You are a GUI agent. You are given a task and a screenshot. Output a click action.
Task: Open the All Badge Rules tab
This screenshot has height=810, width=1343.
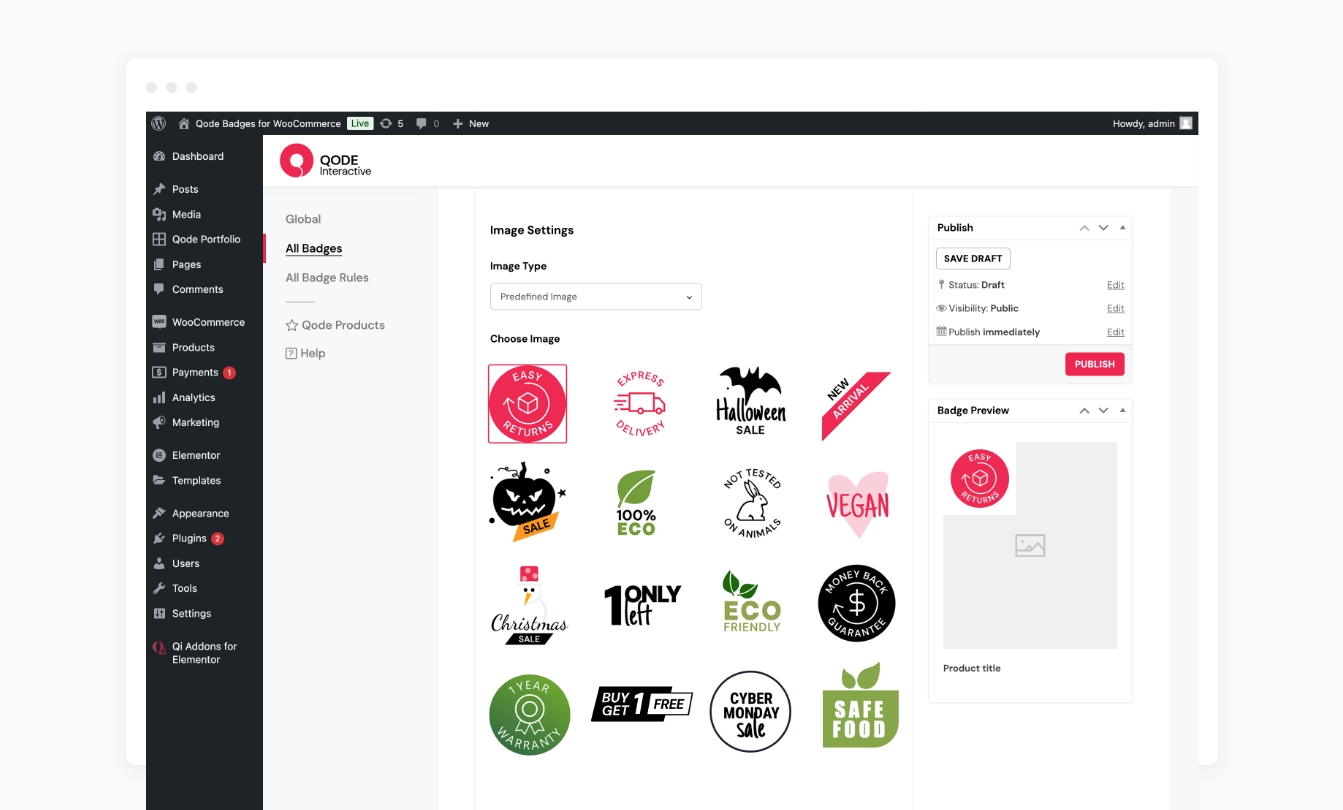coord(327,277)
